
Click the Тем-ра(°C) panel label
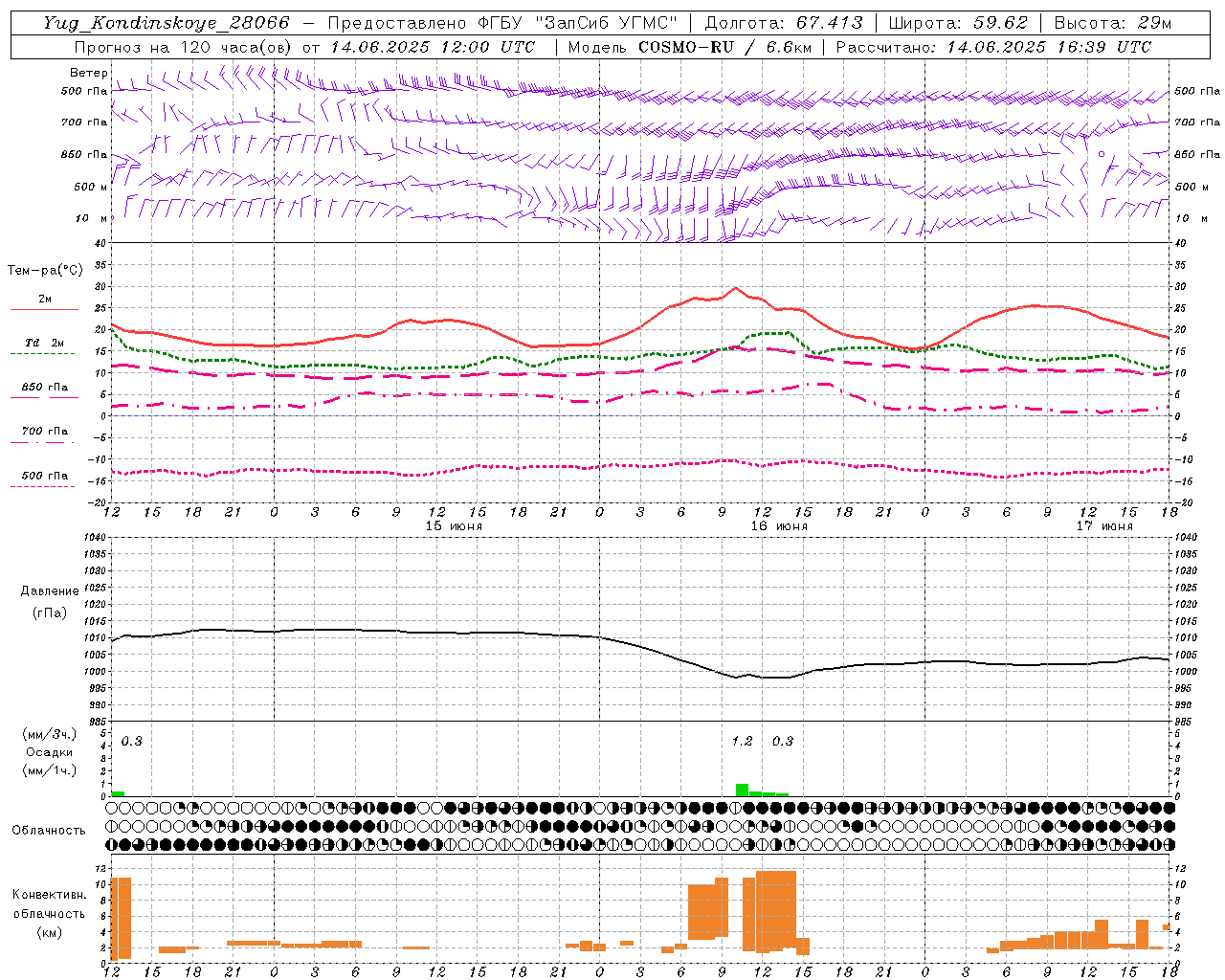tap(45, 271)
